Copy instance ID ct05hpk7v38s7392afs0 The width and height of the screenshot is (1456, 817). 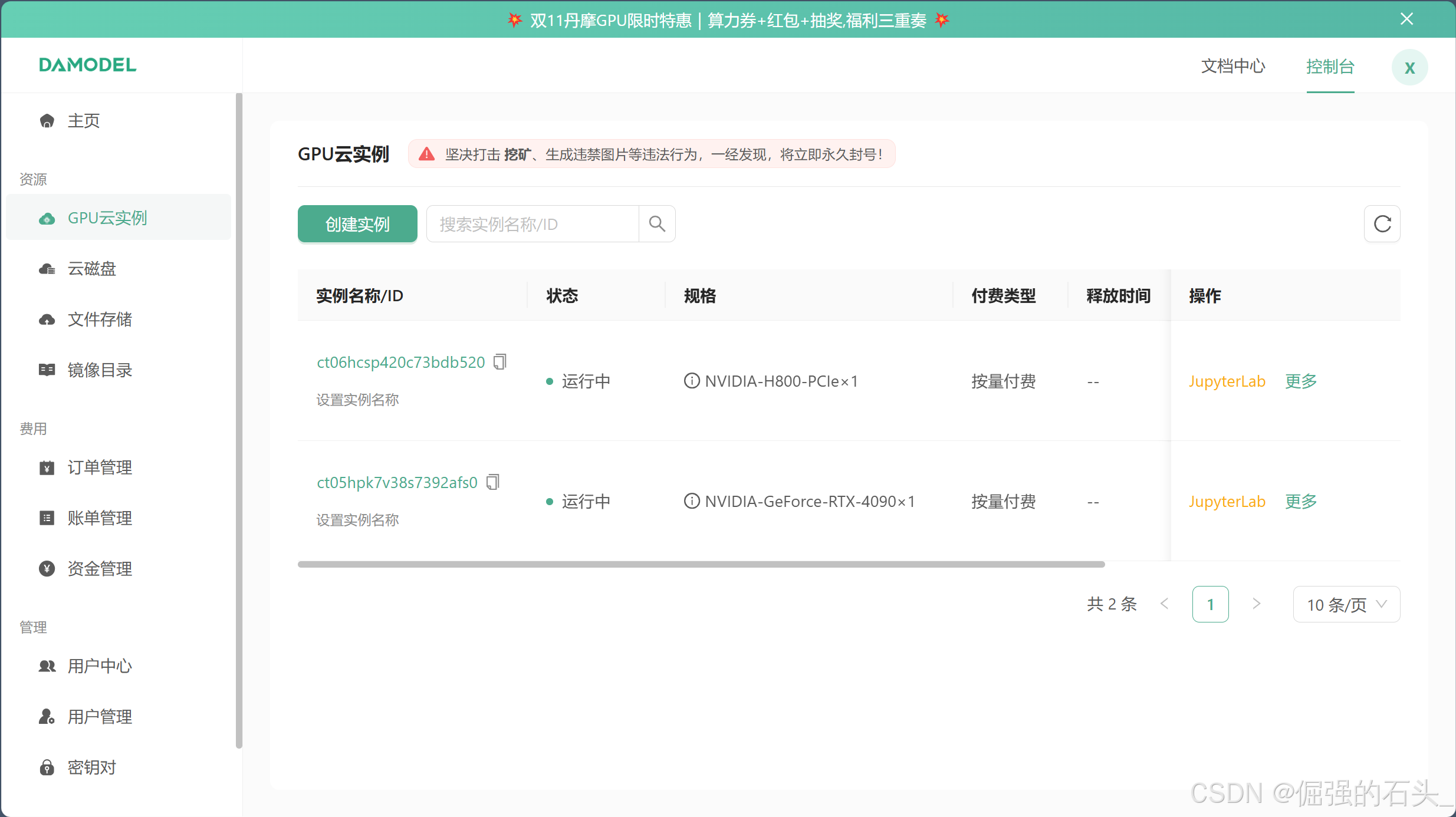click(492, 482)
